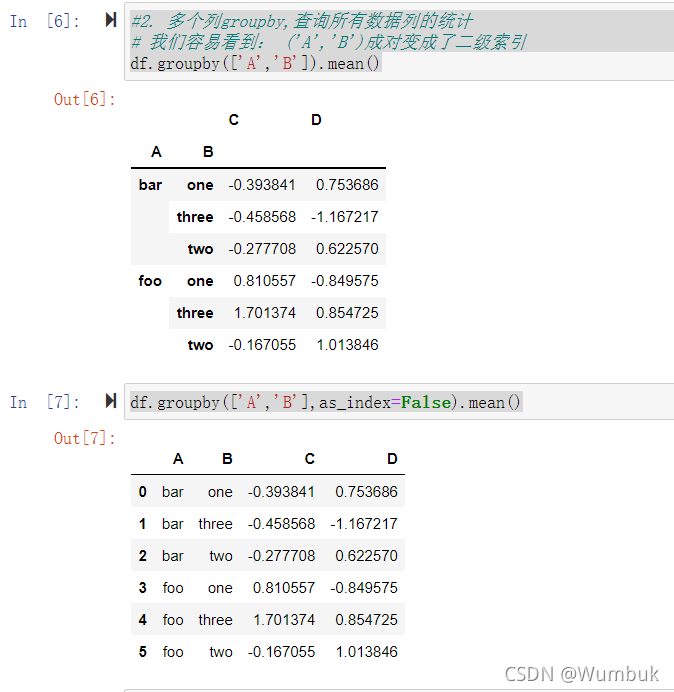Click column header D in Out[7] table
674x692 pixels.
coord(392,459)
